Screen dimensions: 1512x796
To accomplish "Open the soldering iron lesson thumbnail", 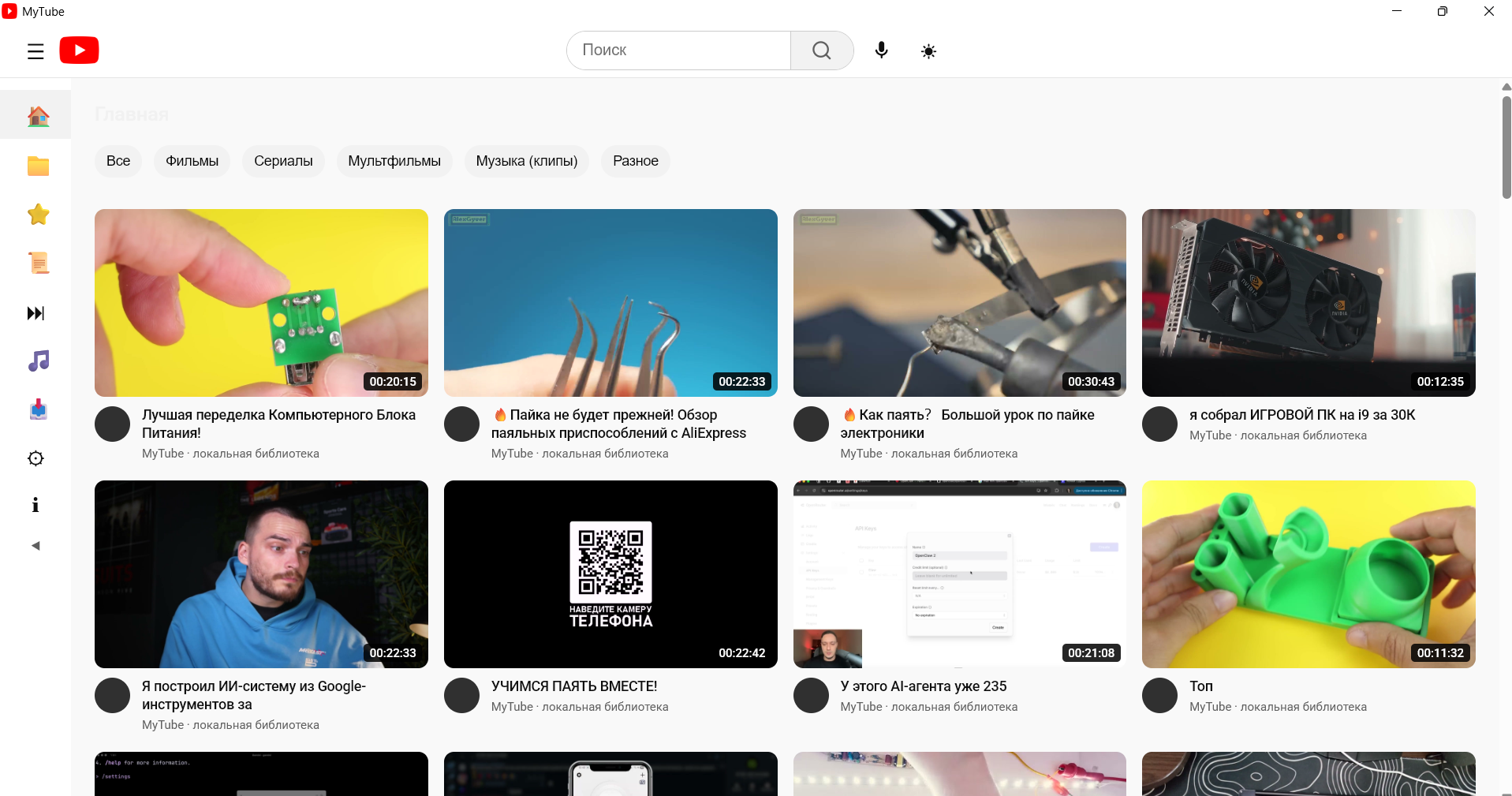I will point(960,303).
